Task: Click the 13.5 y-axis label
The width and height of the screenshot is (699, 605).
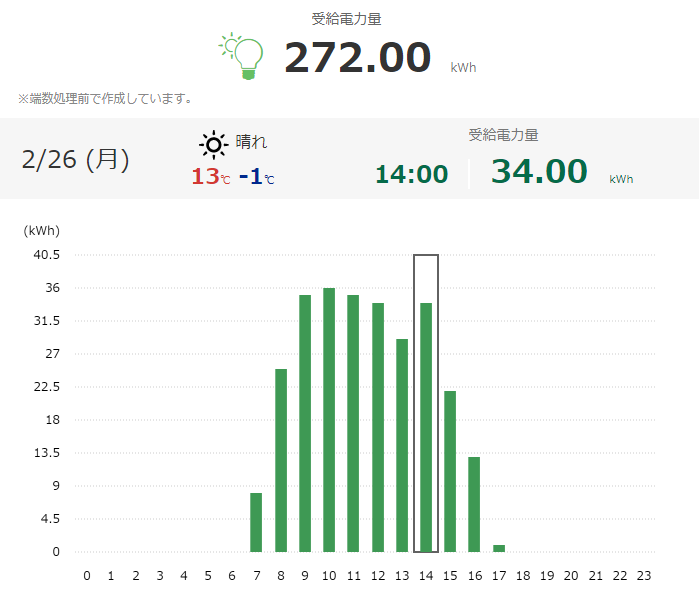Action: click(46, 453)
